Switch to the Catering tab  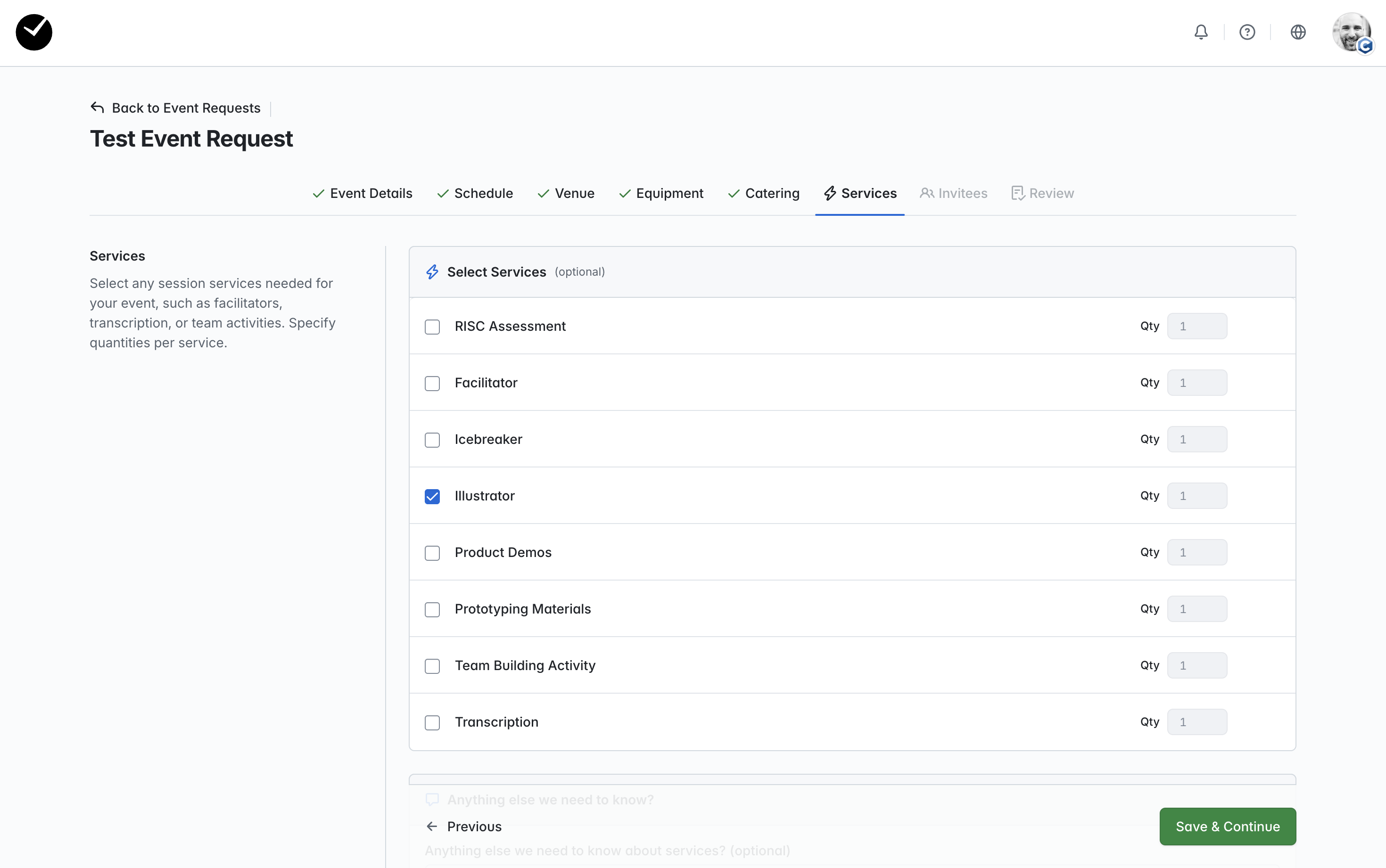tap(764, 194)
